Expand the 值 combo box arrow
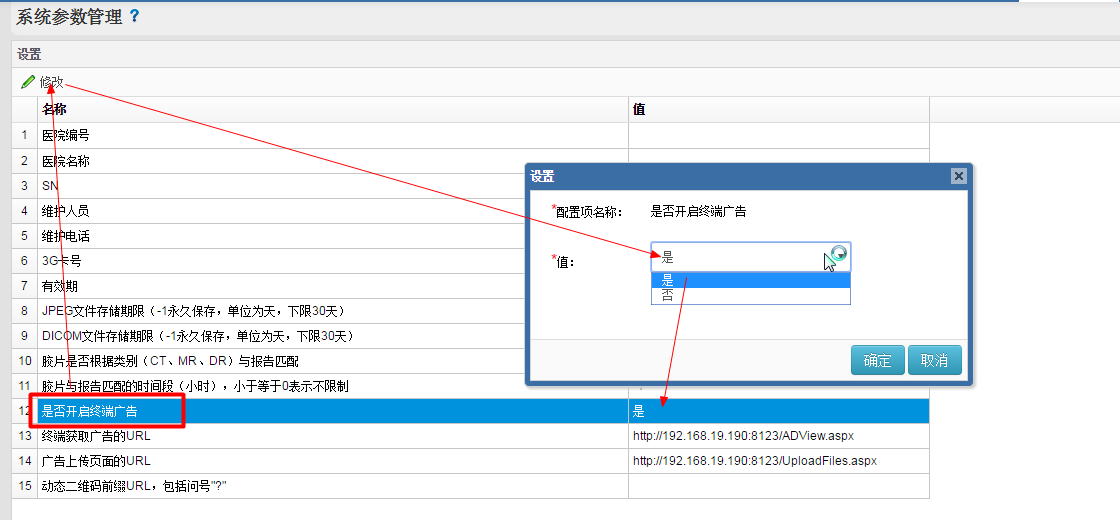 (x=839, y=257)
